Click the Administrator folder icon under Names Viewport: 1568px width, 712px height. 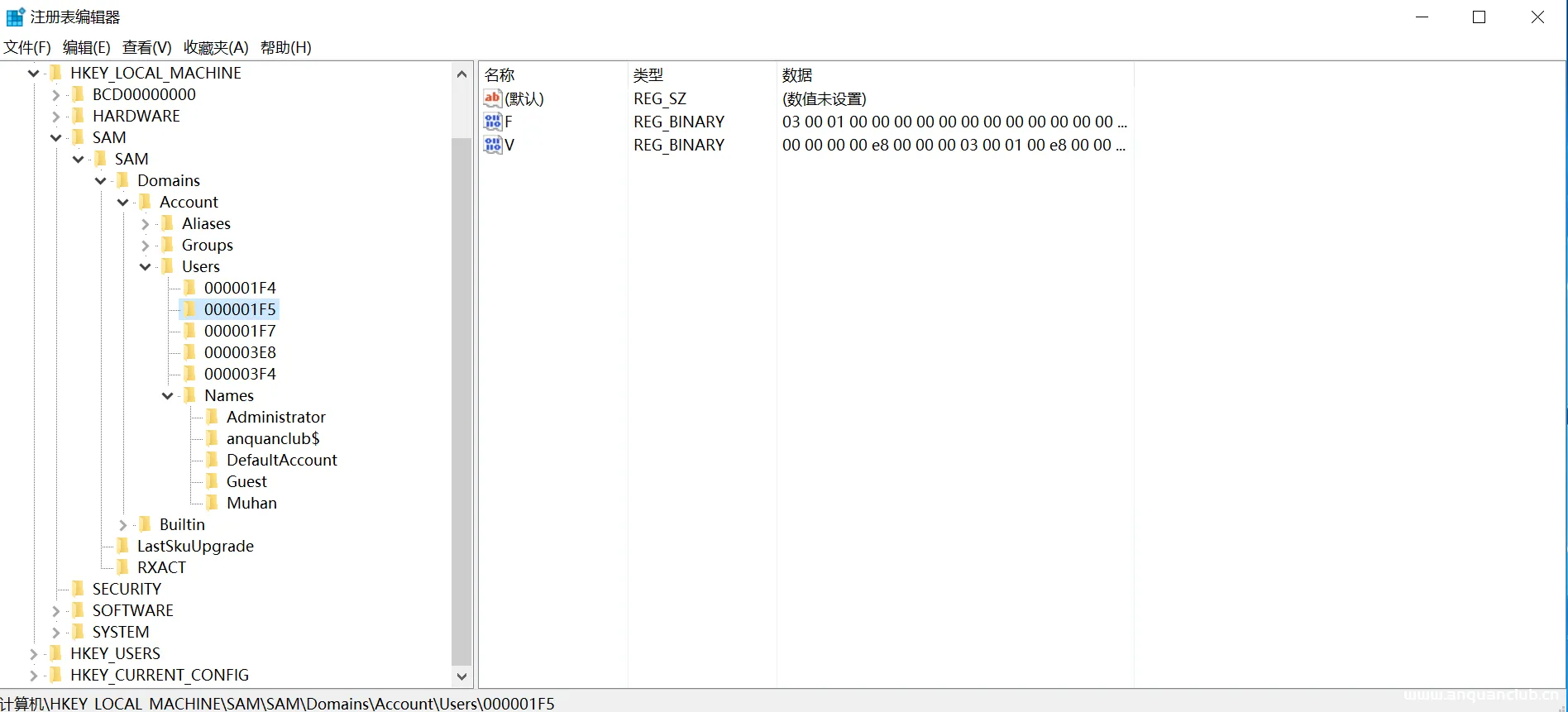pos(213,417)
